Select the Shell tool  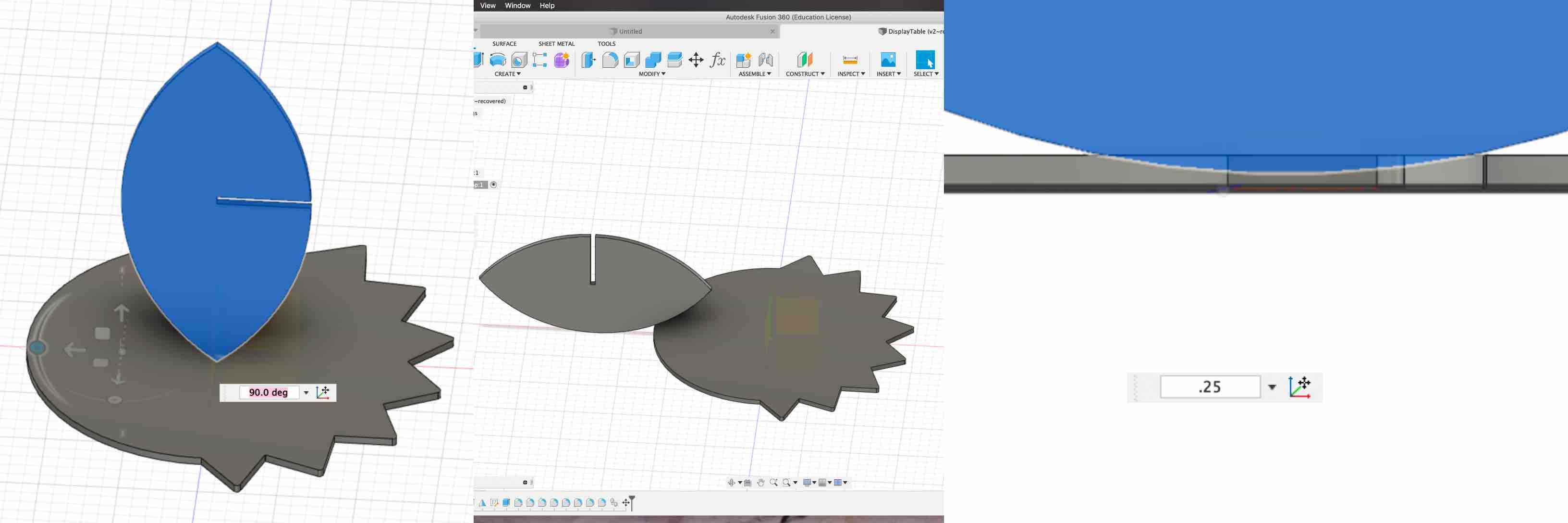pos(631,60)
